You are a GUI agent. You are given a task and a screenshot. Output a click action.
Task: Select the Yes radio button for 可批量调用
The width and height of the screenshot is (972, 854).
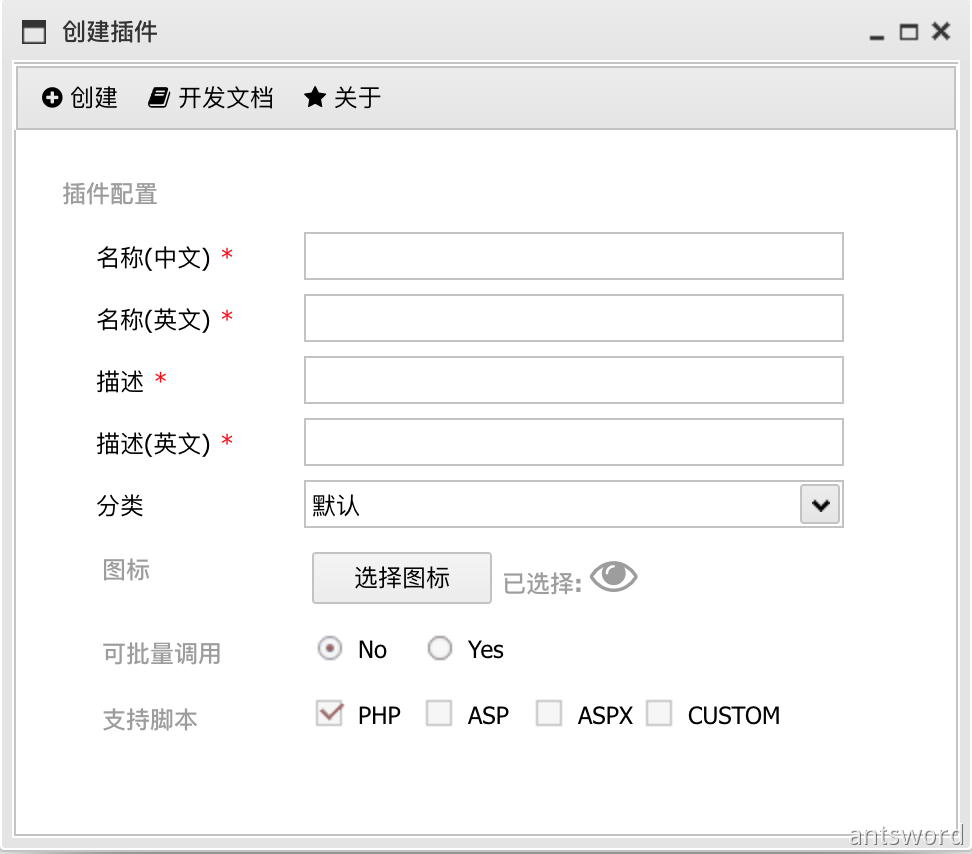440,649
